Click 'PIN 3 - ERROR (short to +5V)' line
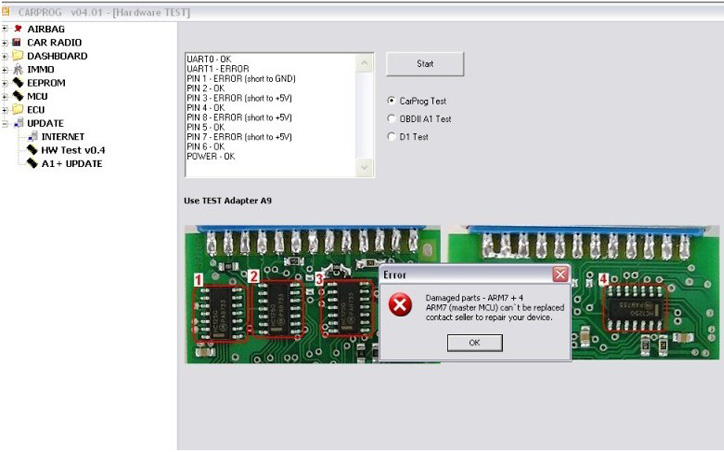724x452 pixels. [239, 98]
